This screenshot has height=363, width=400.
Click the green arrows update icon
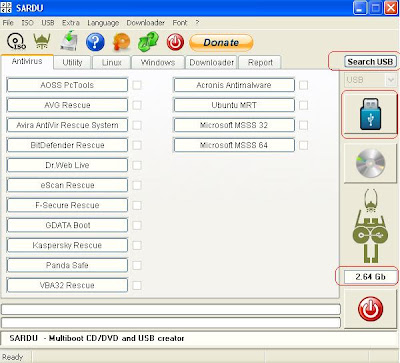(148, 42)
